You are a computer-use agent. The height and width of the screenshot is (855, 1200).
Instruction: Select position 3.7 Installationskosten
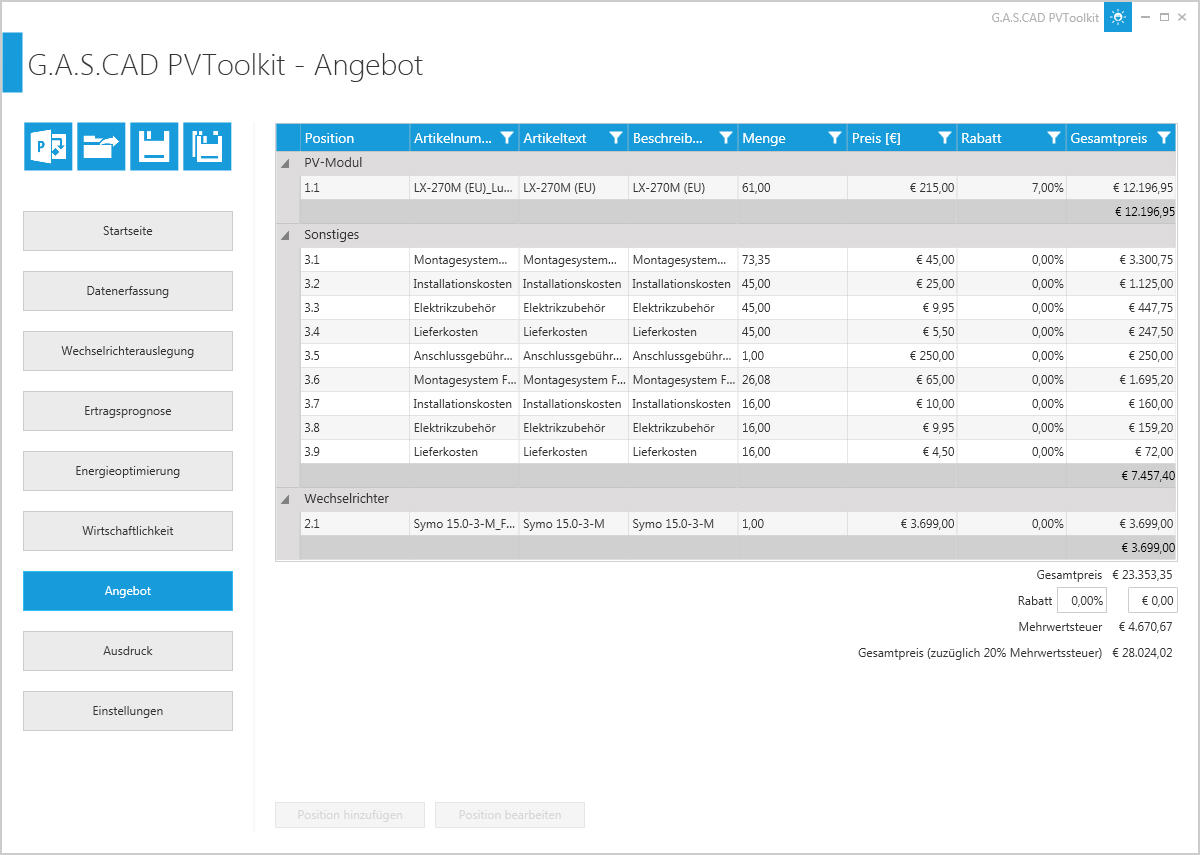tap(738, 403)
